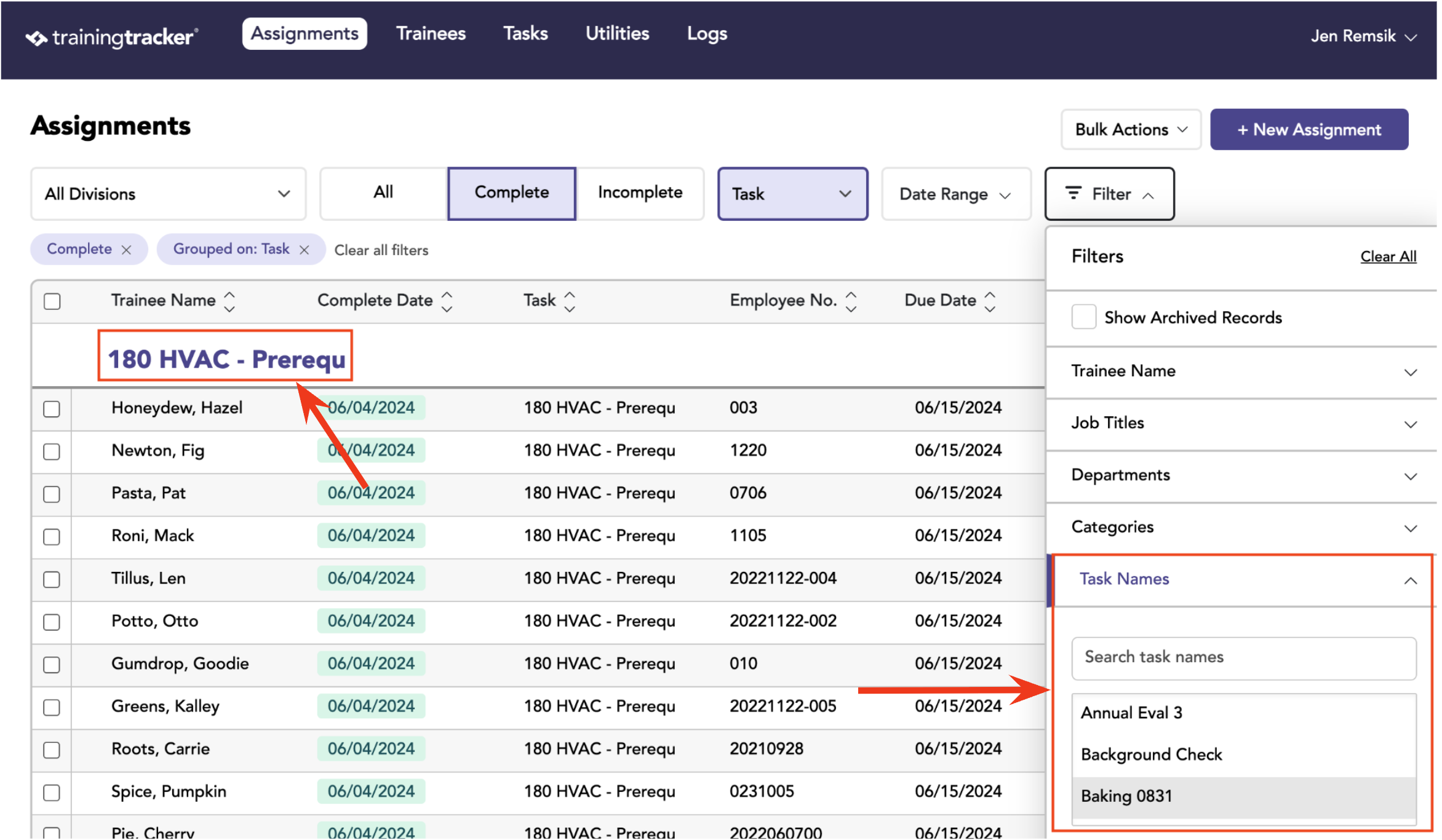Click the trainingtracker logo
Image resolution: width=1442 pixels, height=840 pixels.
click(x=112, y=37)
